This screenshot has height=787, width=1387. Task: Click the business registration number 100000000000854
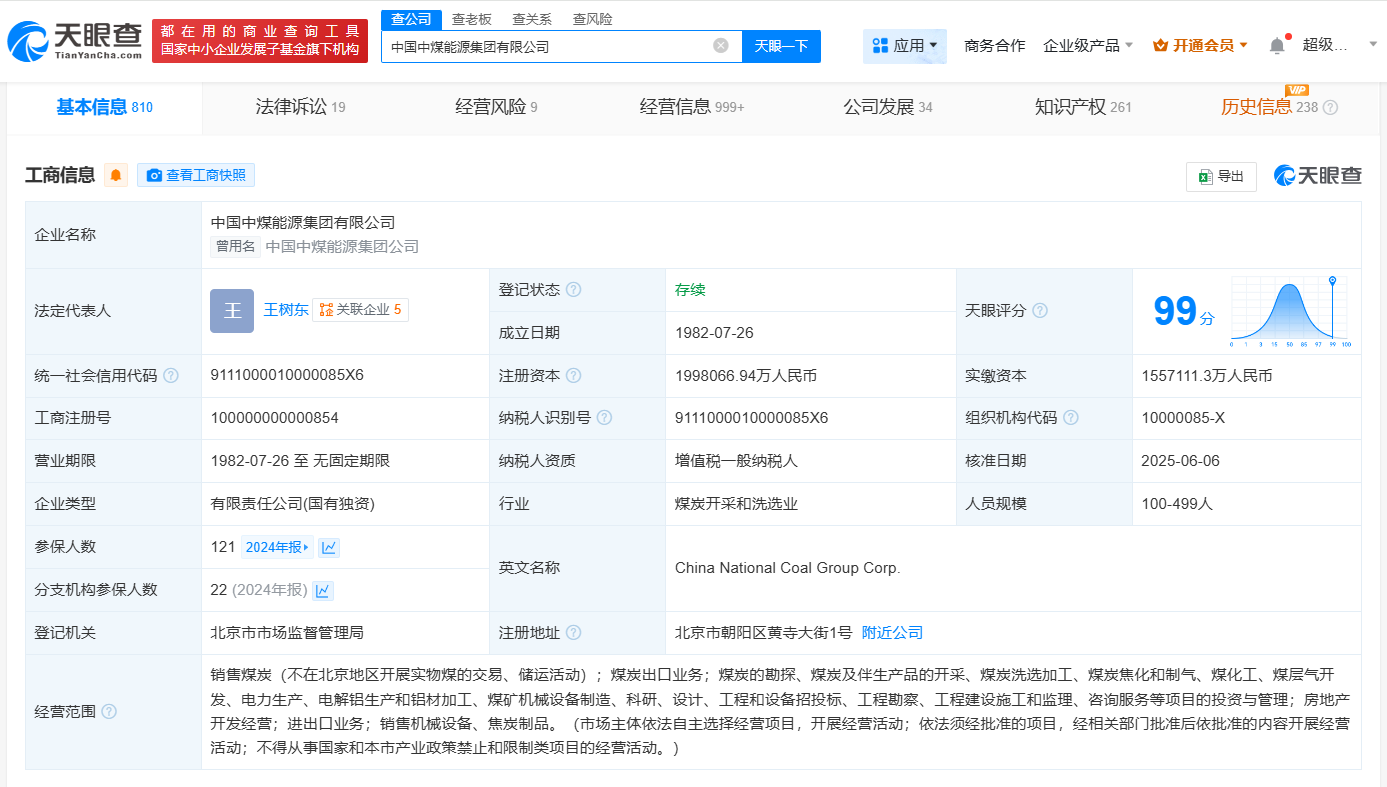click(275, 418)
